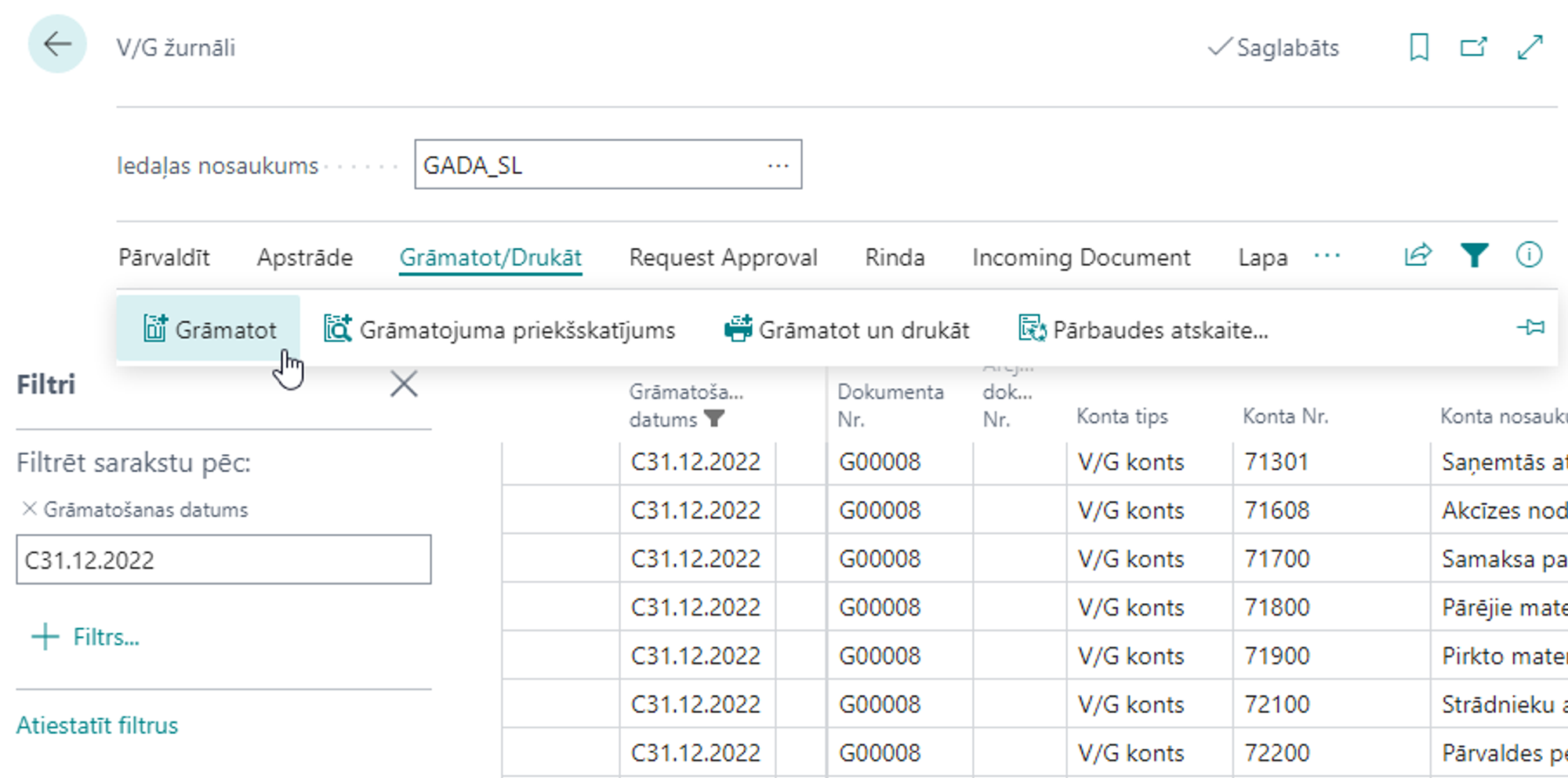Image resolution: width=1568 pixels, height=778 pixels.
Task: Switch to the Apstrāde tab
Action: pyautogui.click(x=304, y=258)
